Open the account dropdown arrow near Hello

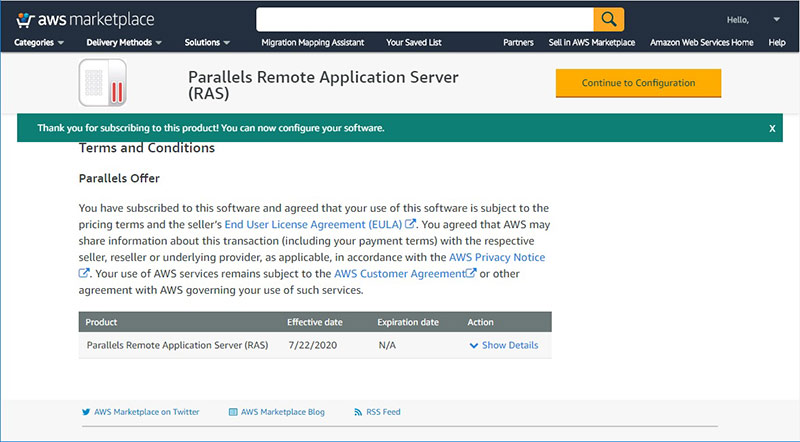point(777,19)
